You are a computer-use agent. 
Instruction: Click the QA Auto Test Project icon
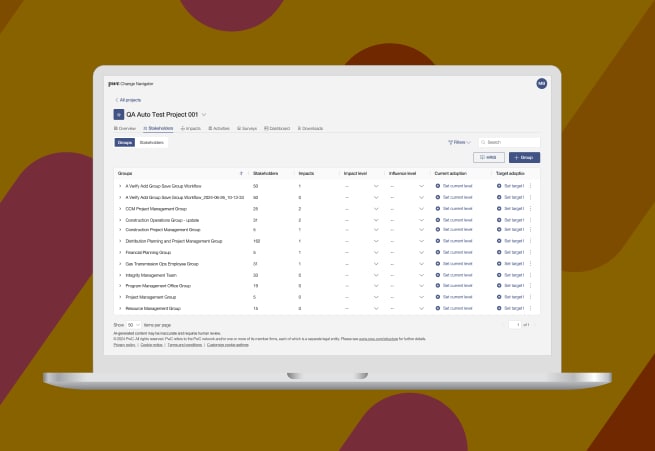(x=119, y=115)
